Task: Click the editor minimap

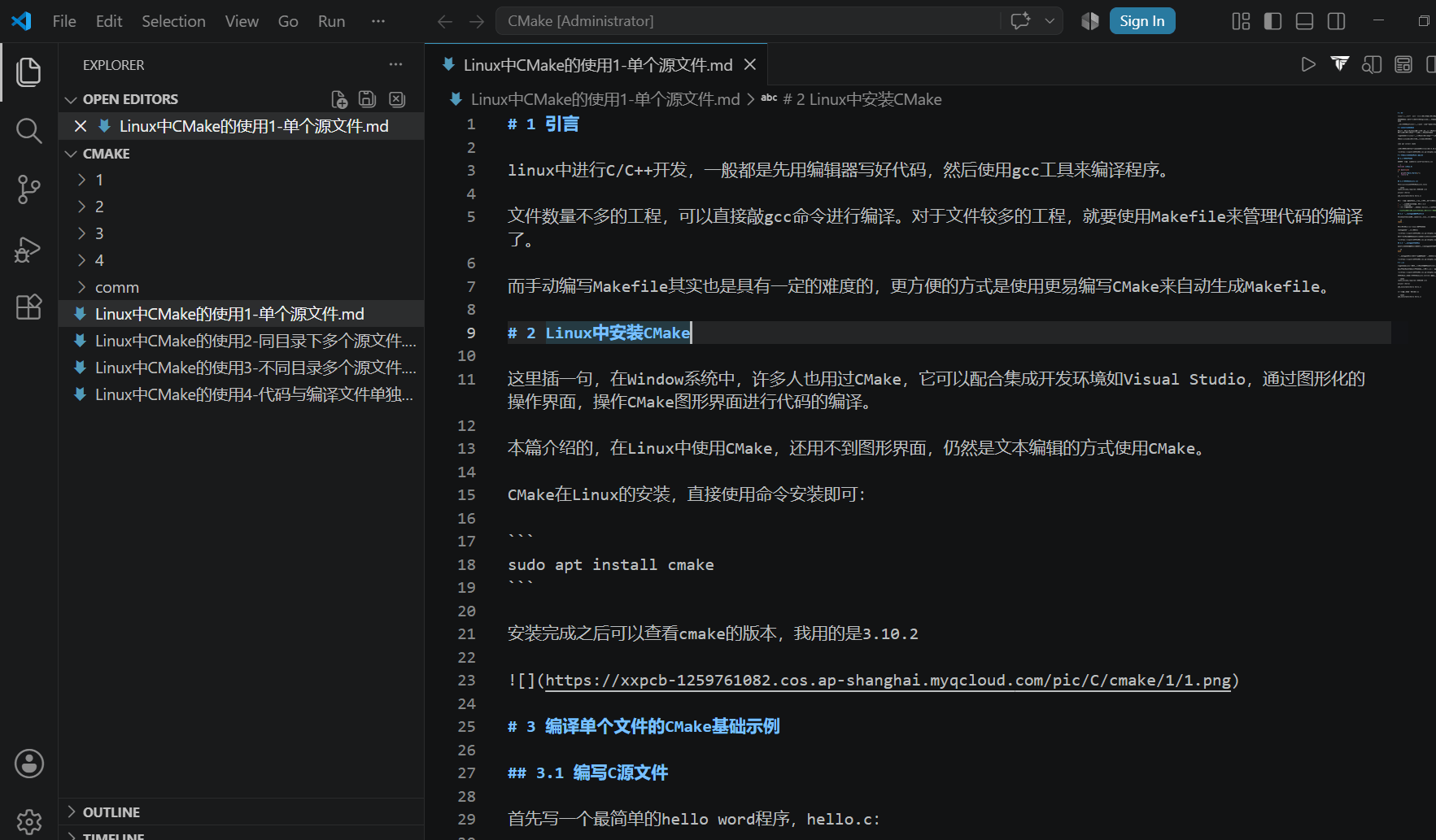Action: click(1415, 206)
